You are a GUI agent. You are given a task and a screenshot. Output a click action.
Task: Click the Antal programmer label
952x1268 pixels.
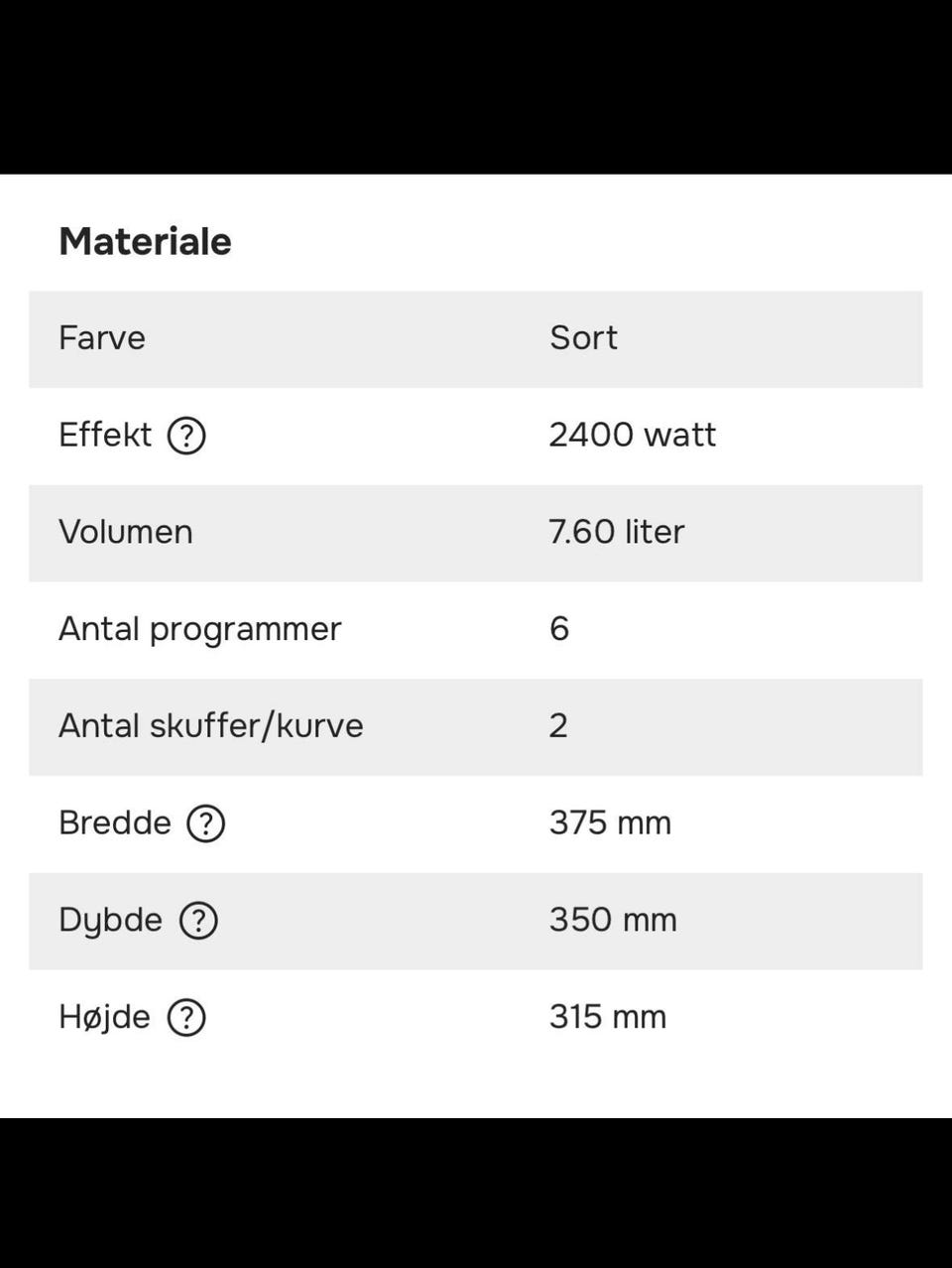tap(200, 628)
